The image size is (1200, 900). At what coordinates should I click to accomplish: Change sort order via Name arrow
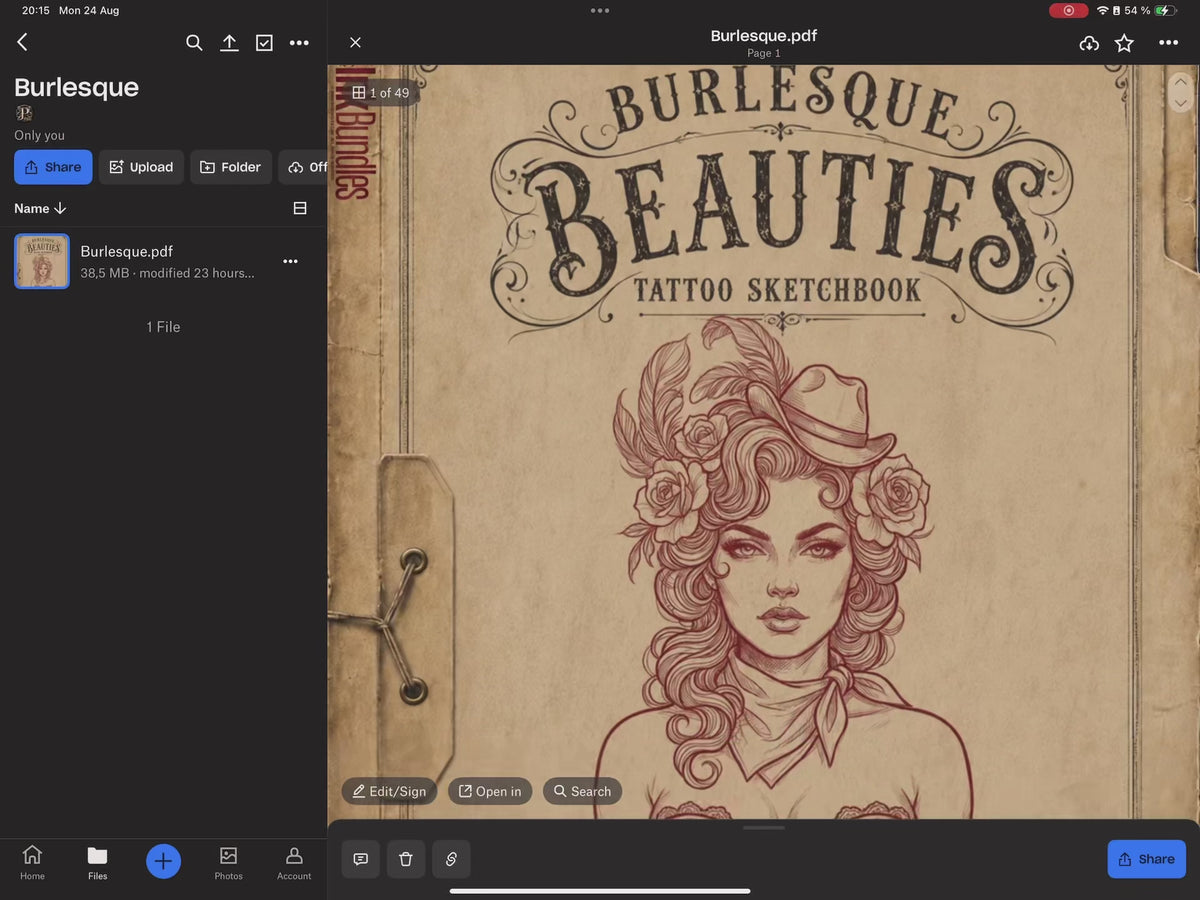click(40, 208)
